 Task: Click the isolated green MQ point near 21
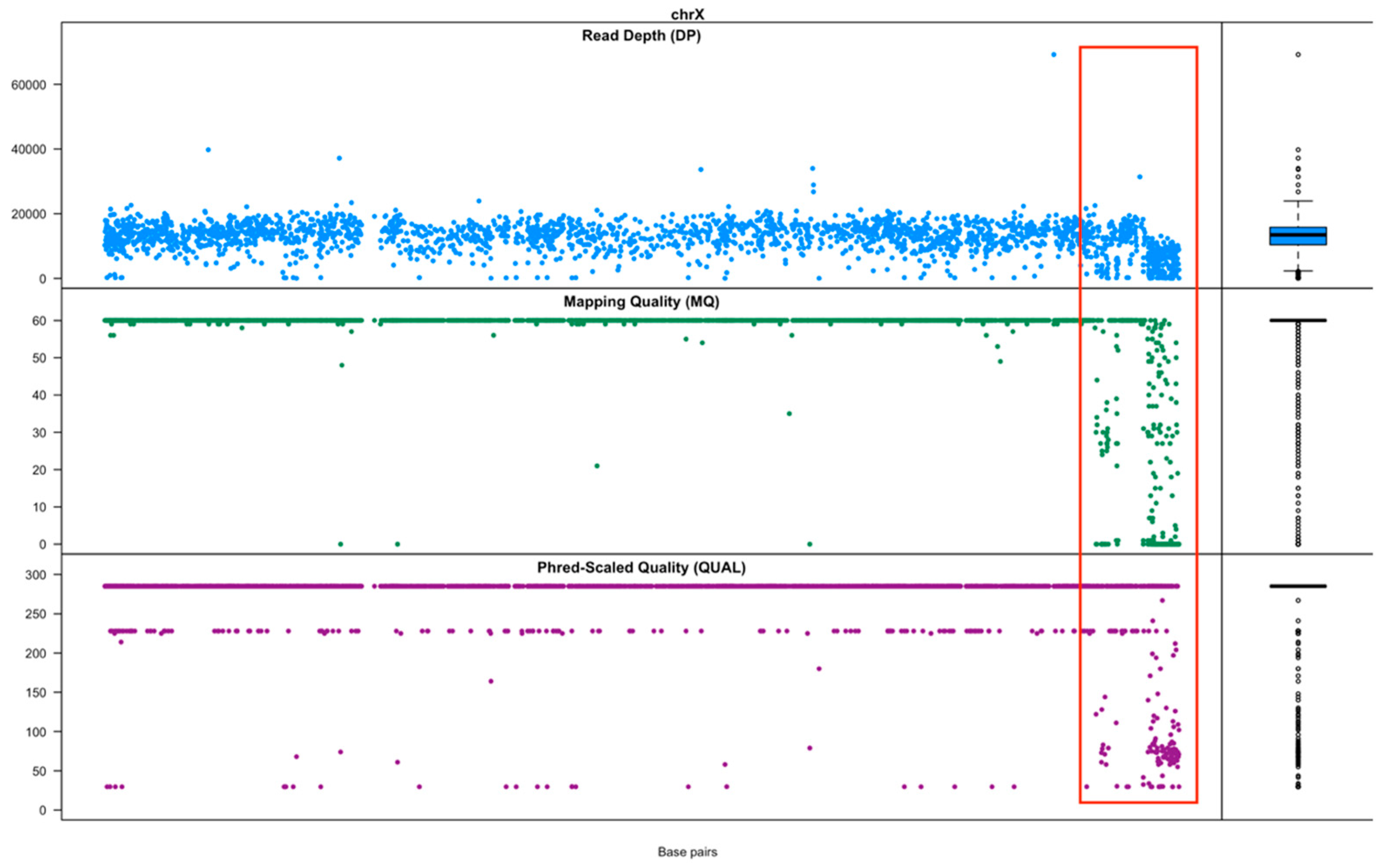597,466
